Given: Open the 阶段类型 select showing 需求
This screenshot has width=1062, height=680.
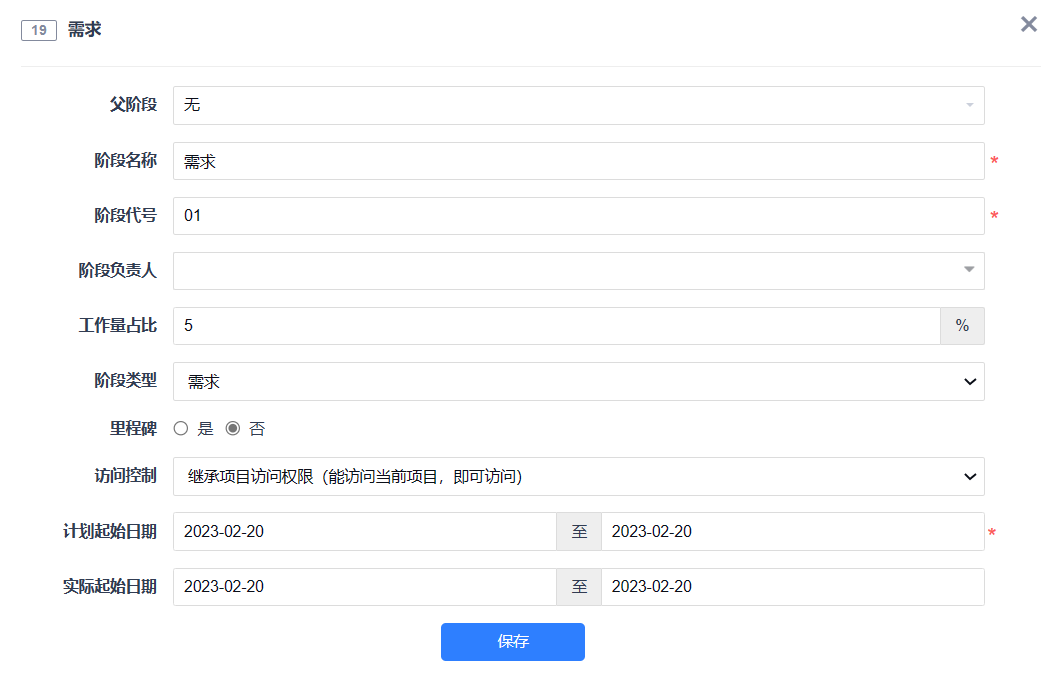Looking at the screenshot, I should [578, 381].
